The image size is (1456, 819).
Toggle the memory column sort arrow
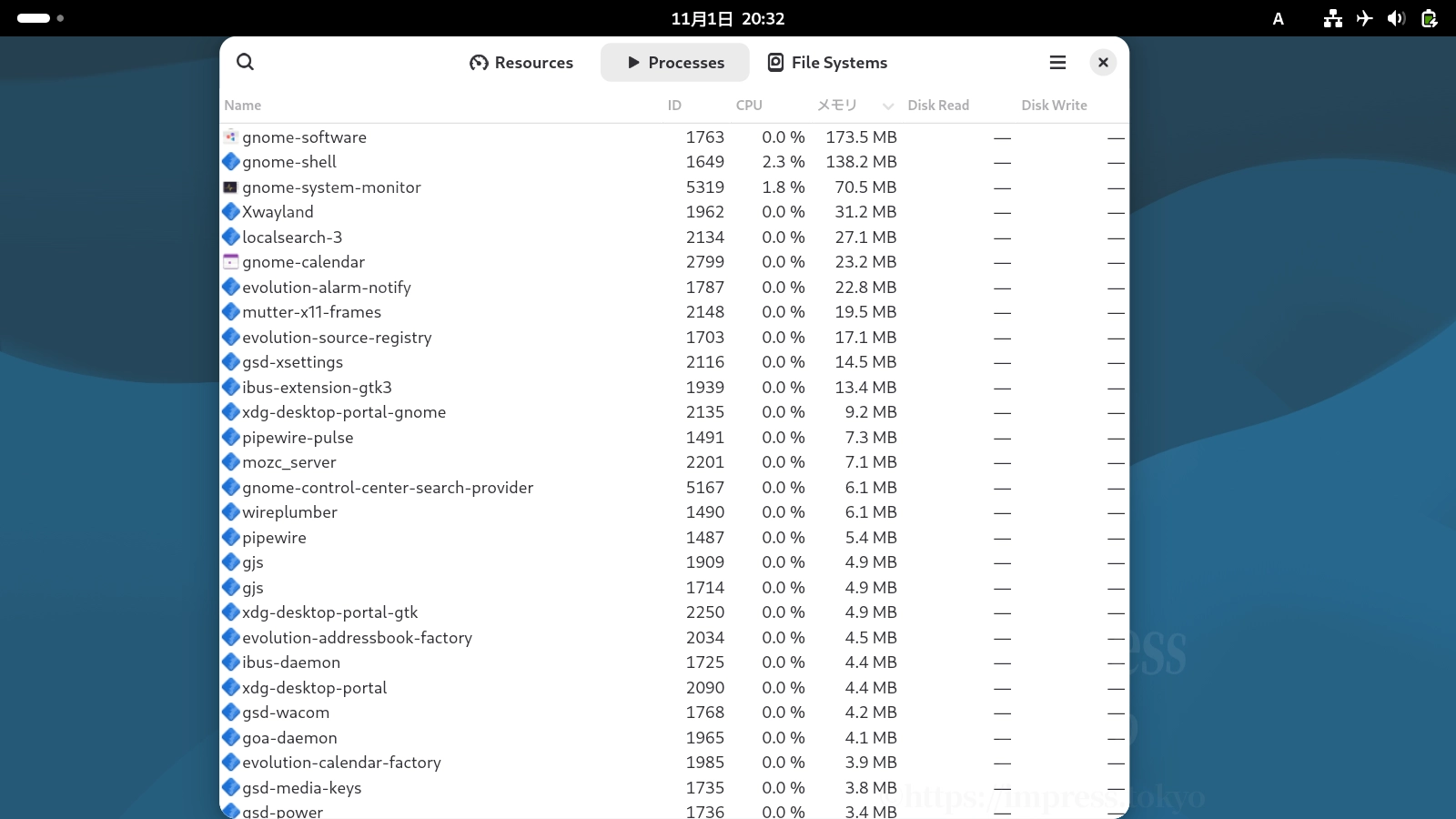coord(888,106)
